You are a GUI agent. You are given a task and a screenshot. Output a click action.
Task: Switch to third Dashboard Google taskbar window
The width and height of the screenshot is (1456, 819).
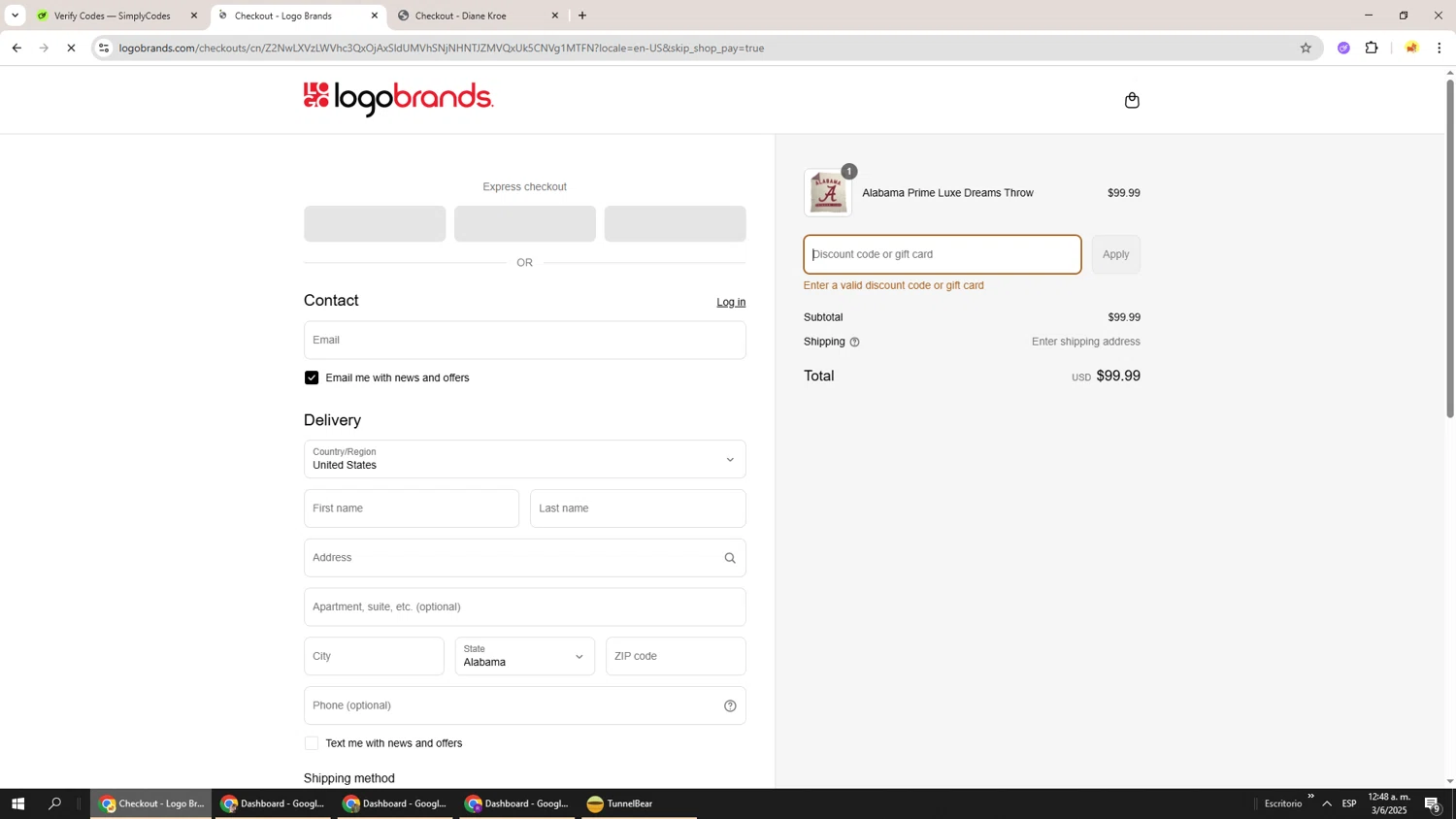point(517,803)
